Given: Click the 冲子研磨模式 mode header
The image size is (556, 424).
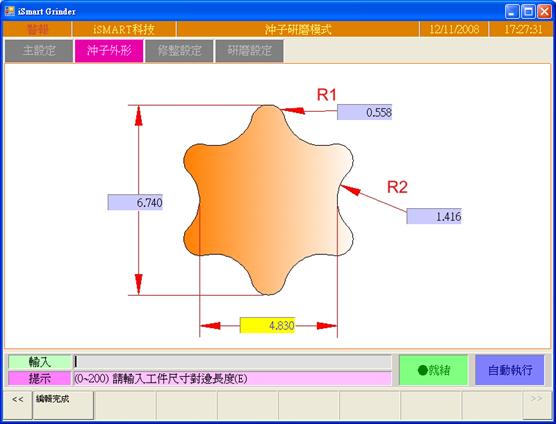Looking at the screenshot, I should [298, 29].
